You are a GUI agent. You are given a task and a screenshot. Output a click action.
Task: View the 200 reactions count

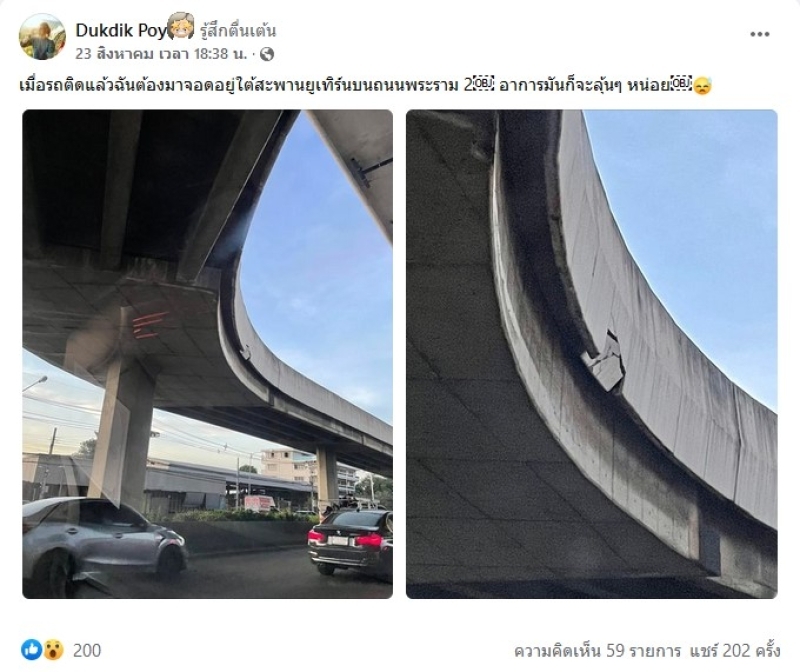click(x=87, y=650)
